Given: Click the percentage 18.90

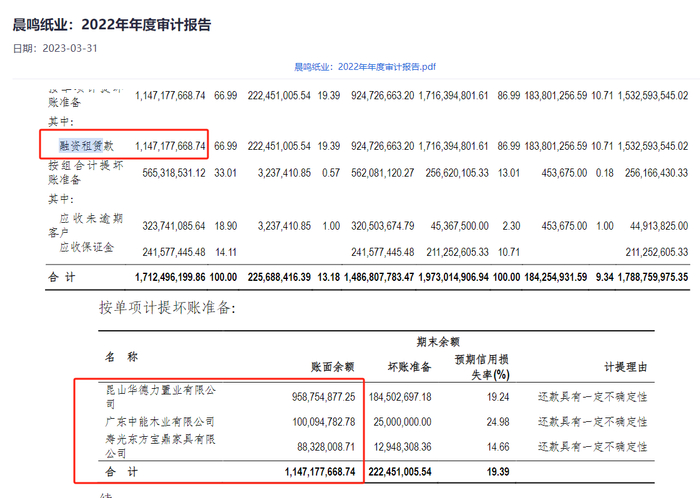Looking at the screenshot, I should [x=225, y=226].
